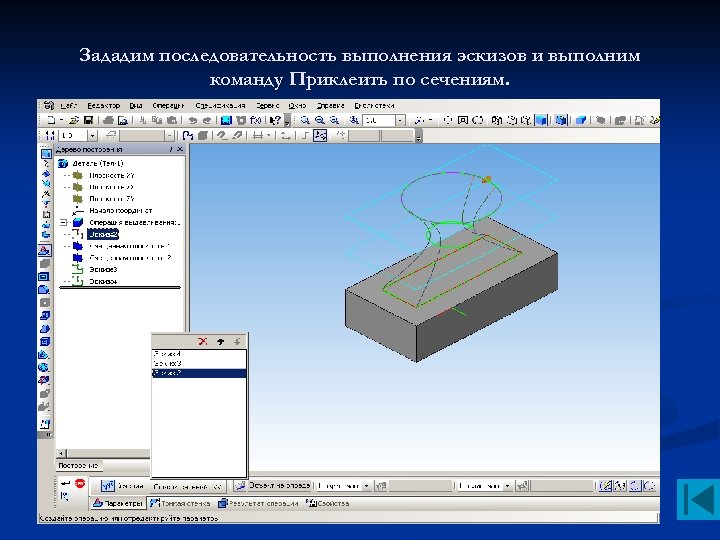This screenshot has width=720, height=540.
Task: Select Эскиз:3 in the sections list
Action: coord(199,363)
